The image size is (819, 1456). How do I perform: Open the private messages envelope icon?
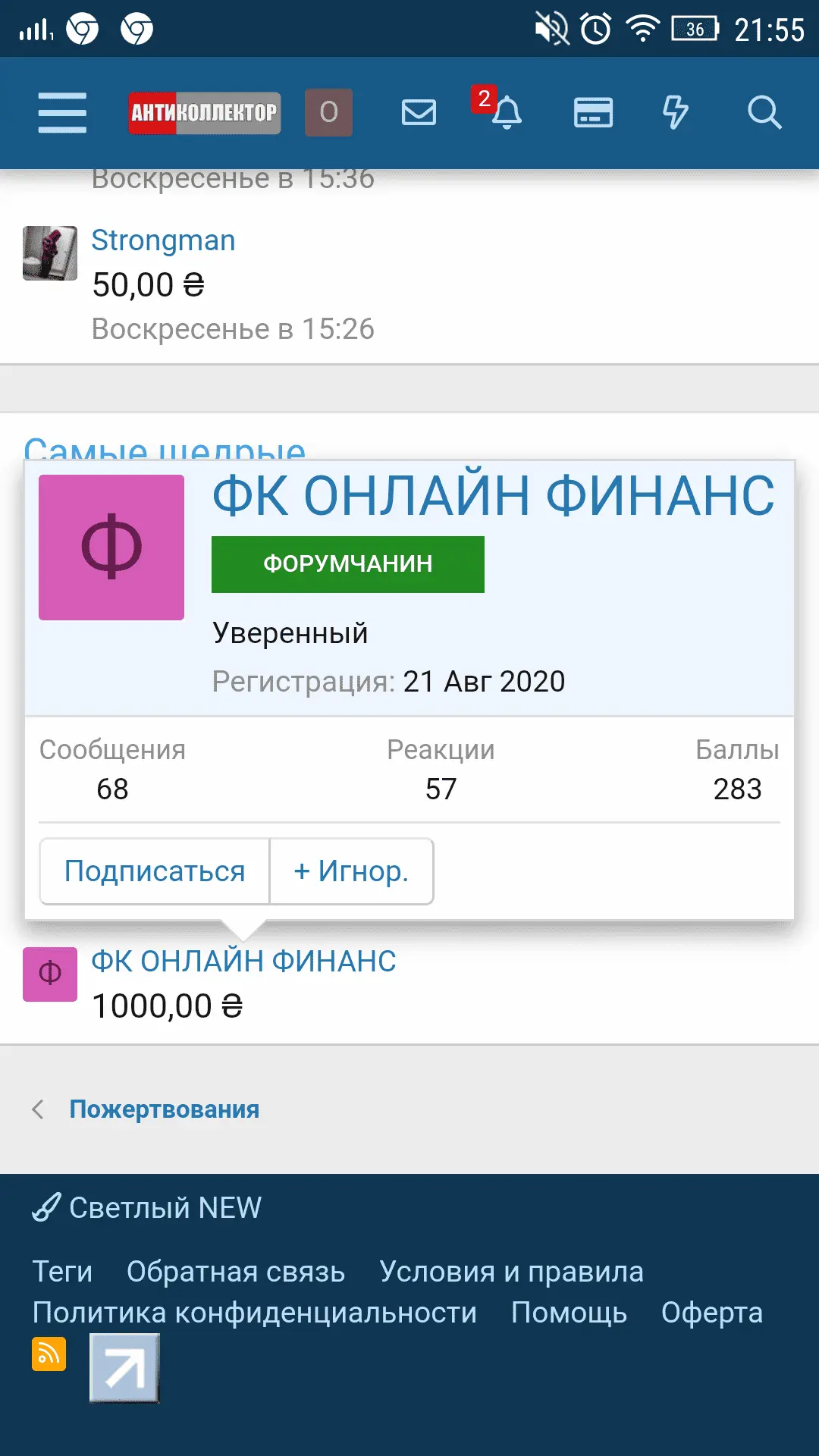[419, 113]
